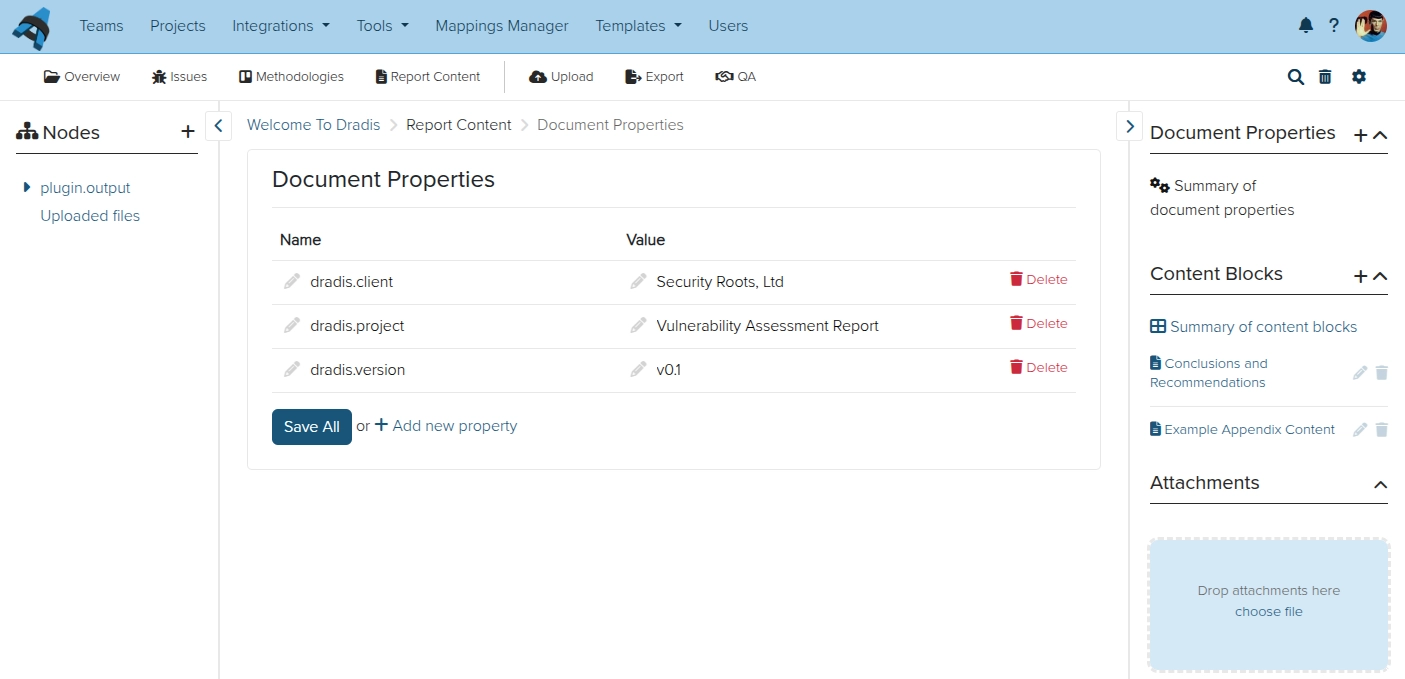
Task: Click the search magnifier icon
Action: [1296, 77]
